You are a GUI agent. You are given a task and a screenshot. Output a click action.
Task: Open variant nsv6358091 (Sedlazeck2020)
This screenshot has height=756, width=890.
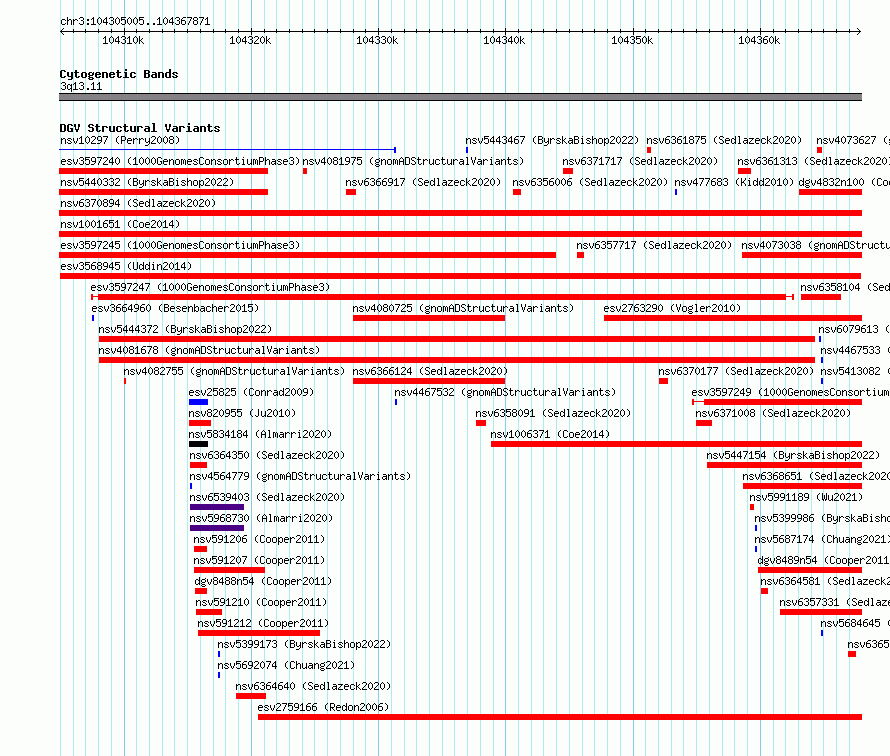pos(553,413)
